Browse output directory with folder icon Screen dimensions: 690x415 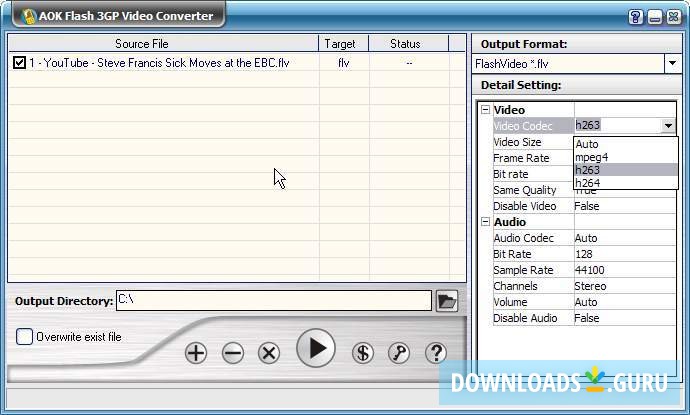[x=447, y=301]
